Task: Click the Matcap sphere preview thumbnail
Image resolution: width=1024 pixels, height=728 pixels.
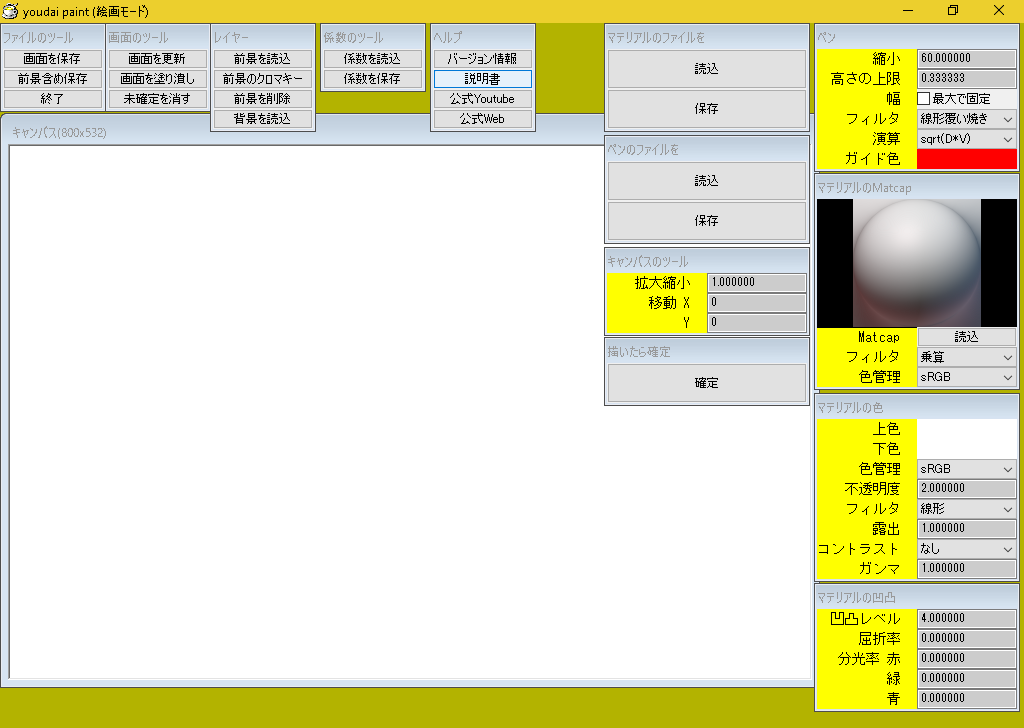Action: (x=917, y=263)
